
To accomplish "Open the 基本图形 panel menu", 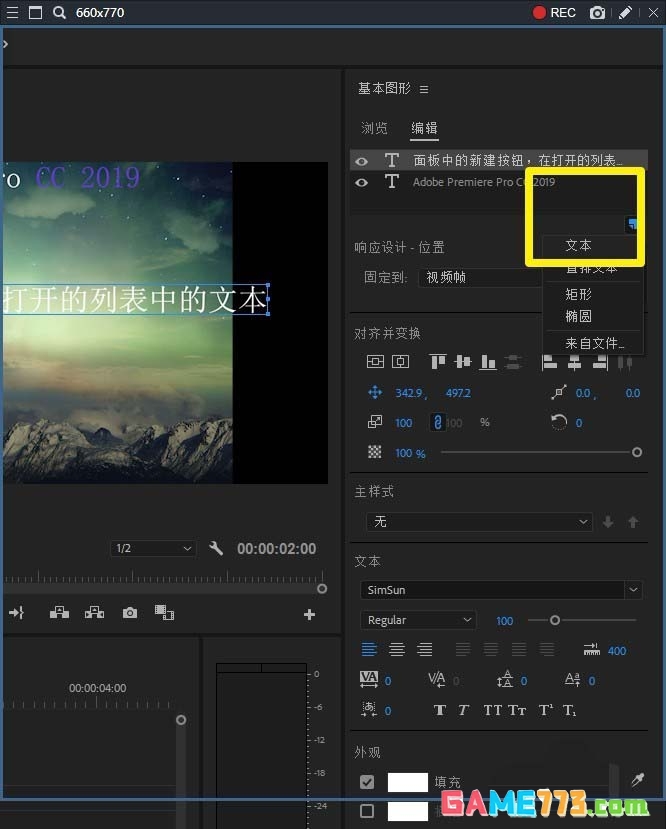I will tap(424, 89).
